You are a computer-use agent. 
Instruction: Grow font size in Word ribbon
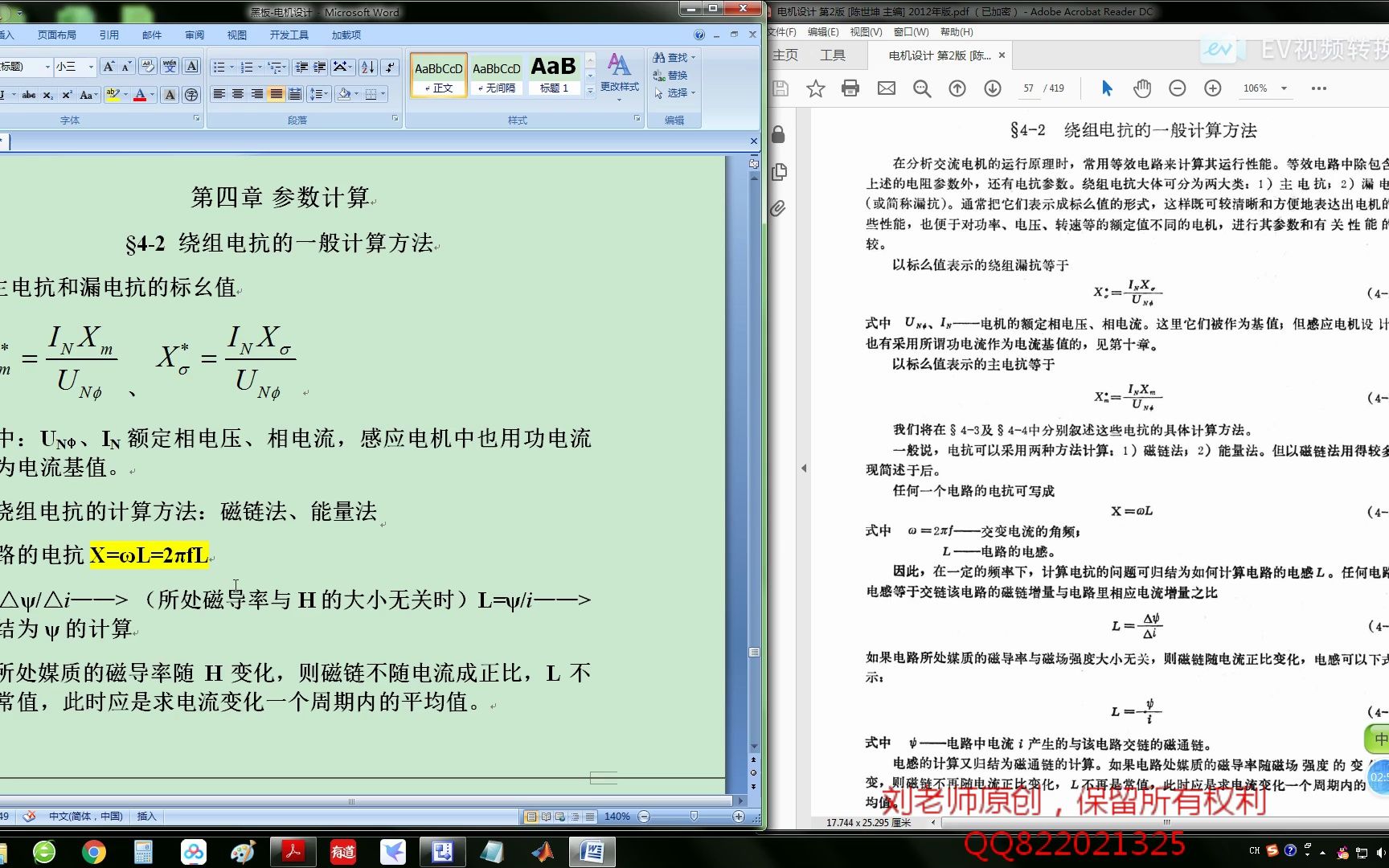[x=109, y=67]
